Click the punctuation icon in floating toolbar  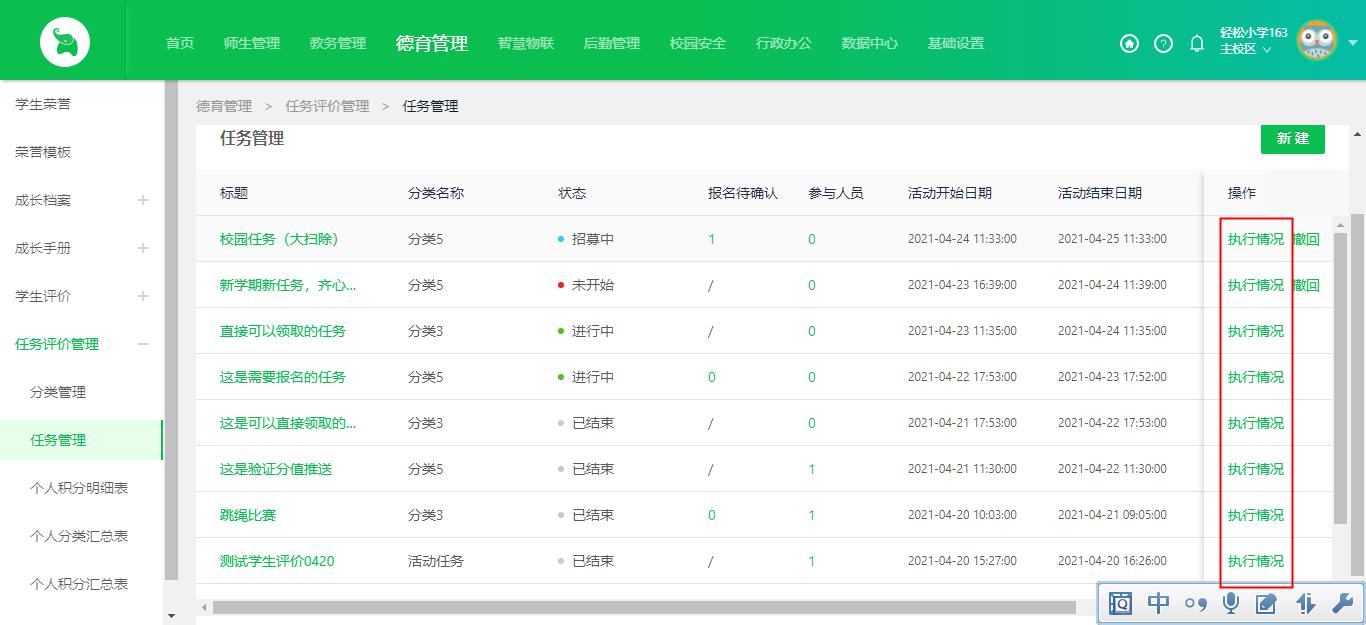click(x=1194, y=603)
